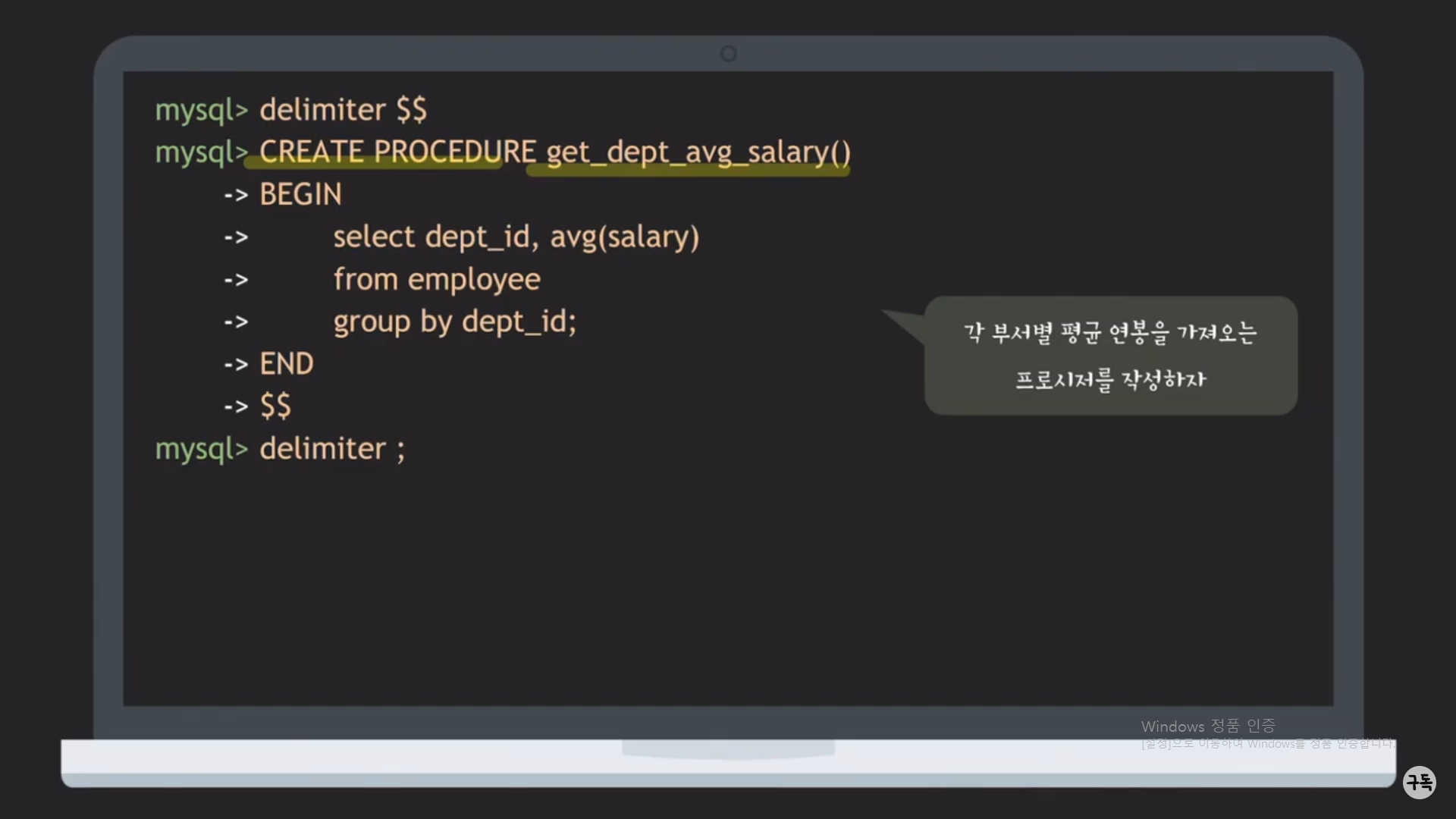Click the first mysql> prompt

coord(201,110)
